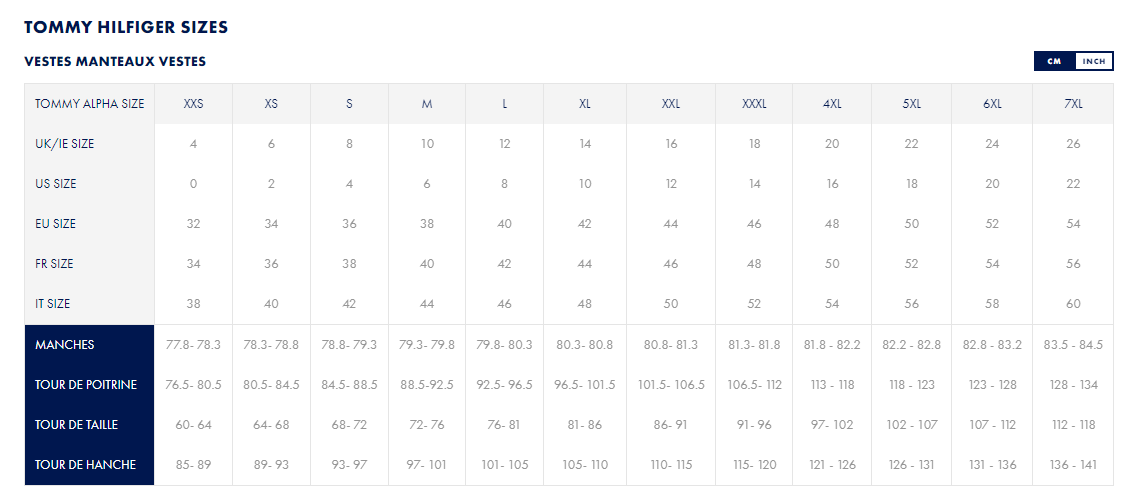Click the TOMMY HILFIGER SIZES title
The width and height of the screenshot is (1140, 504).
(126, 28)
